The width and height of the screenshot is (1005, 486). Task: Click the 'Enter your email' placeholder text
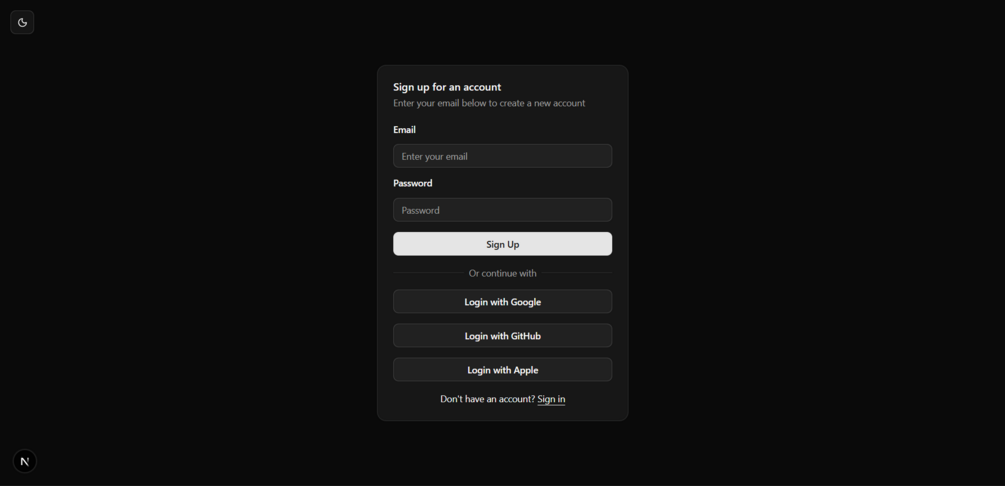[x=435, y=156]
